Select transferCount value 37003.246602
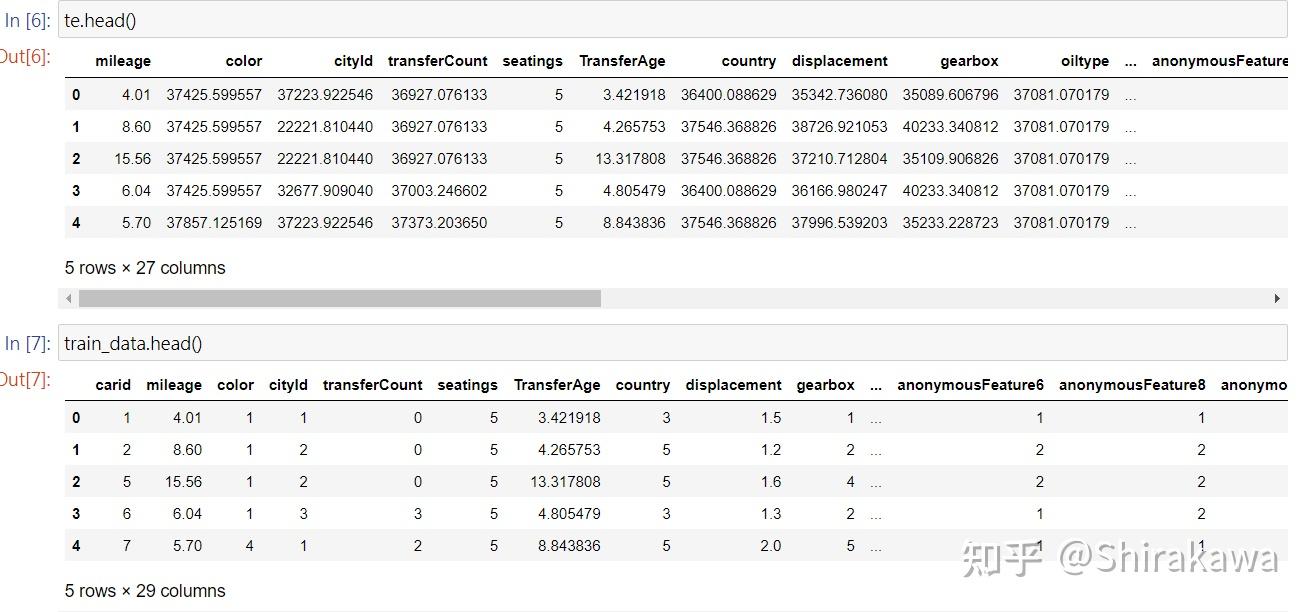1312x612 pixels. point(440,191)
